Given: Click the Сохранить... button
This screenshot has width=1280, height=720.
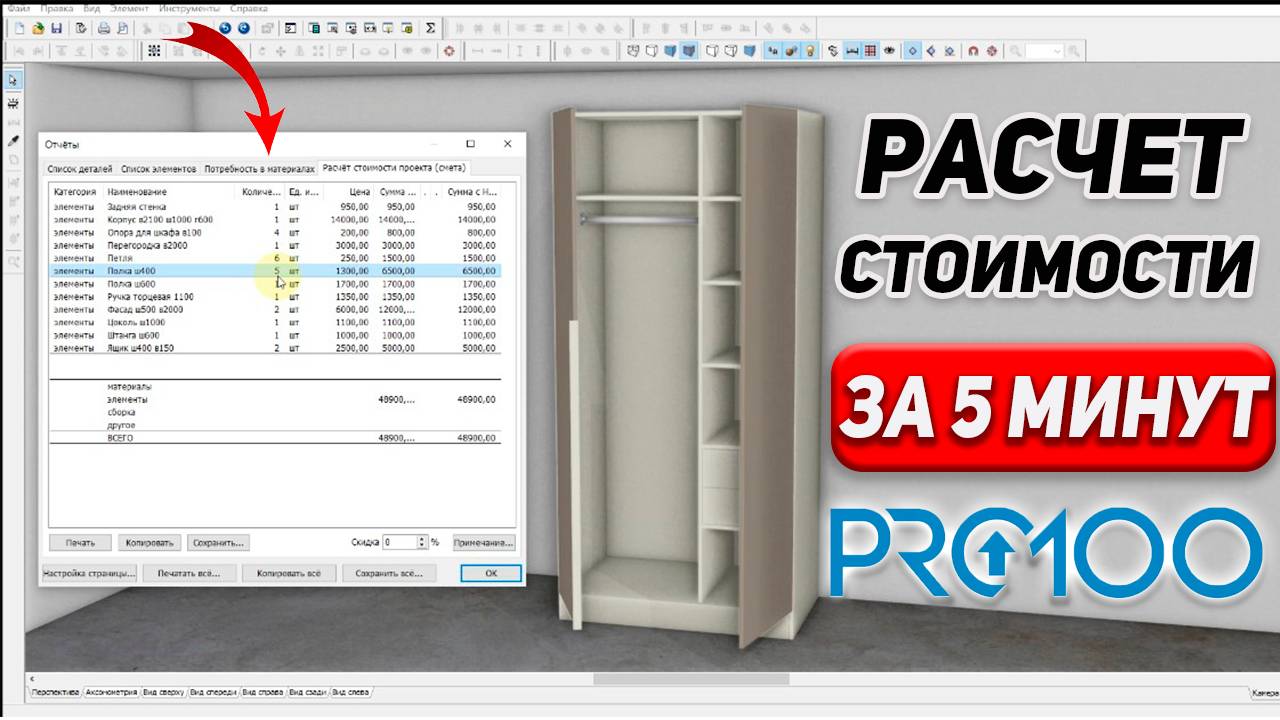Looking at the screenshot, I should [x=219, y=543].
